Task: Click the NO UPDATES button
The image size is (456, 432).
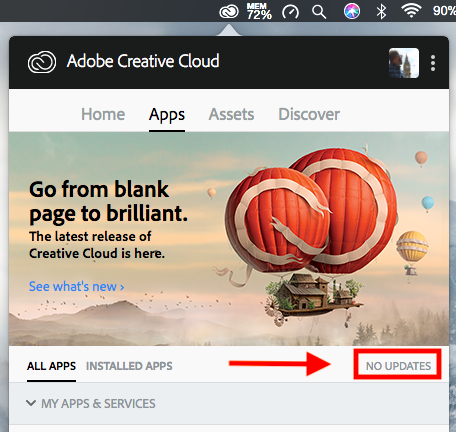Action: pyautogui.click(x=398, y=366)
